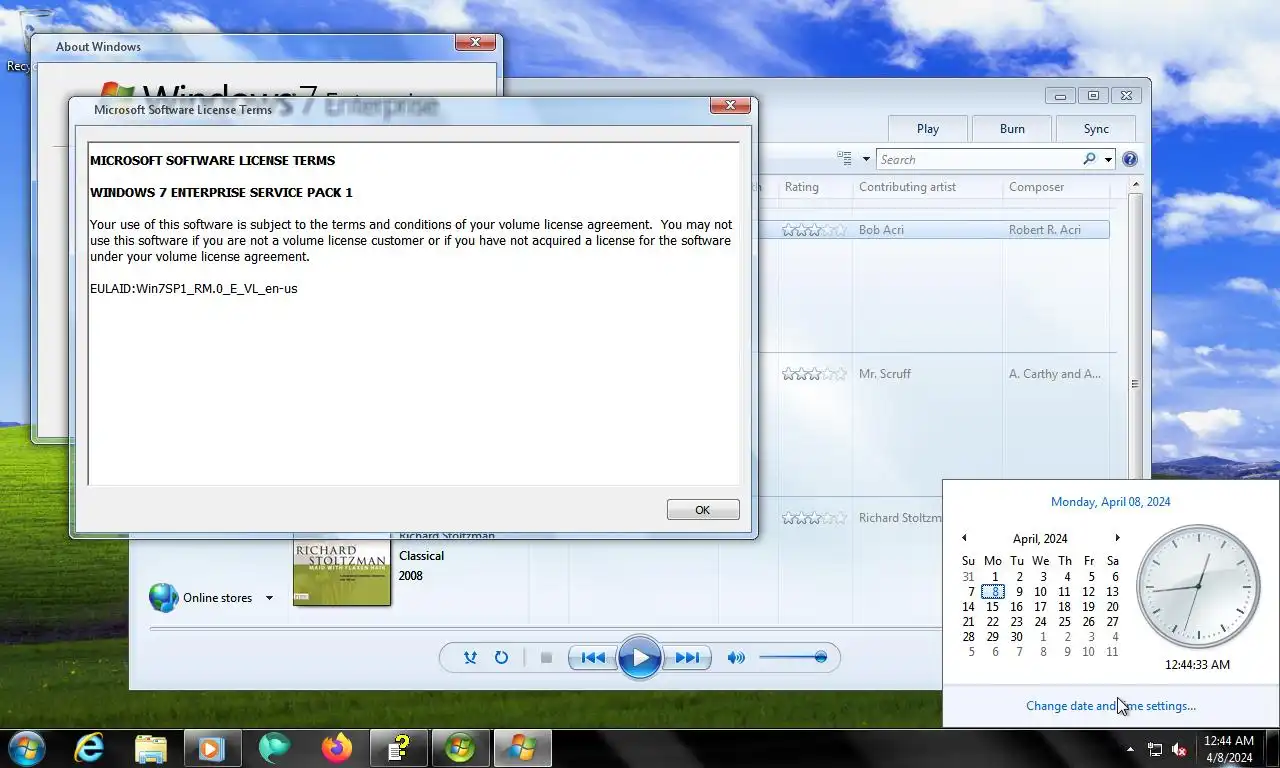Click Monday, April 08, 2024 date text

(1110, 502)
